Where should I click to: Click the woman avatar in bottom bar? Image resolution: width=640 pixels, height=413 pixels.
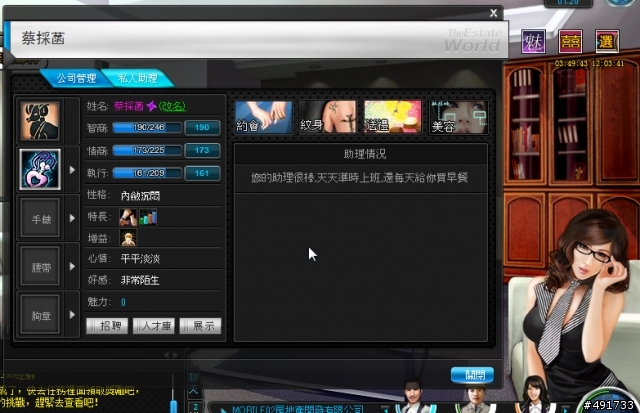[534, 395]
